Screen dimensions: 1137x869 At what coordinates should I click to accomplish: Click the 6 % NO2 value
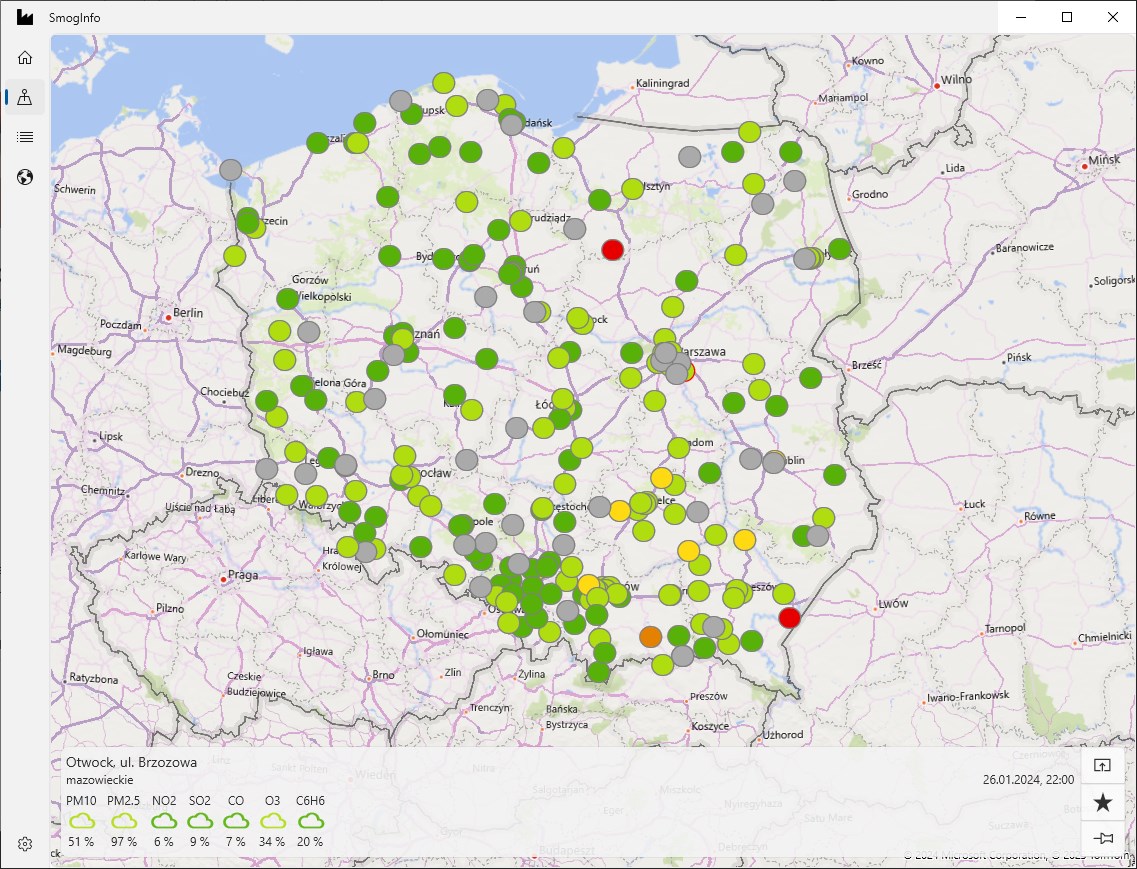coord(164,842)
